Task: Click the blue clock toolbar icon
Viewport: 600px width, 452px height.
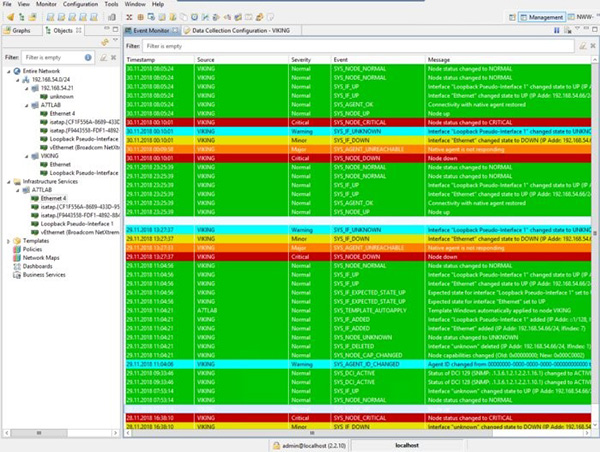Action: 194,17
